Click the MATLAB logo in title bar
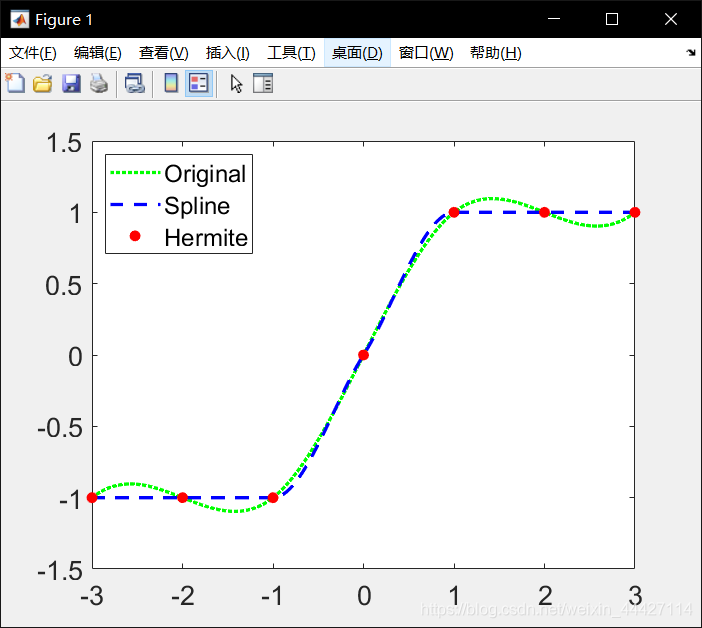 pyautogui.click(x=20, y=20)
